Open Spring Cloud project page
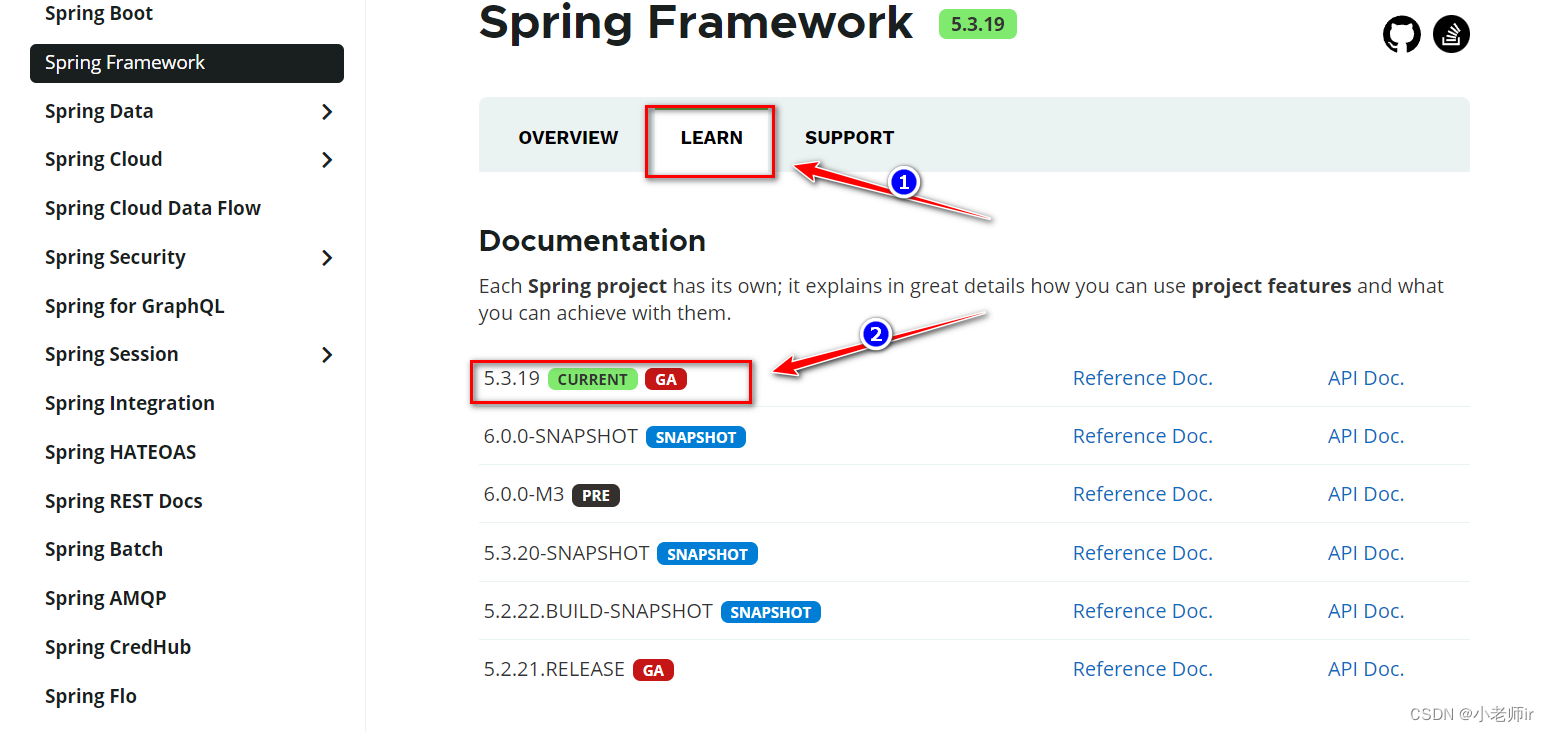The image size is (1549, 732). [103, 160]
